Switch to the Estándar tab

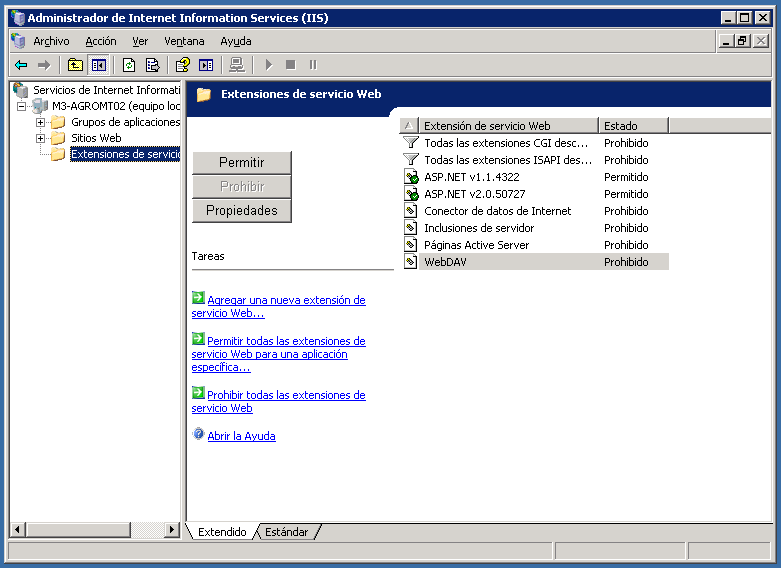click(x=286, y=532)
